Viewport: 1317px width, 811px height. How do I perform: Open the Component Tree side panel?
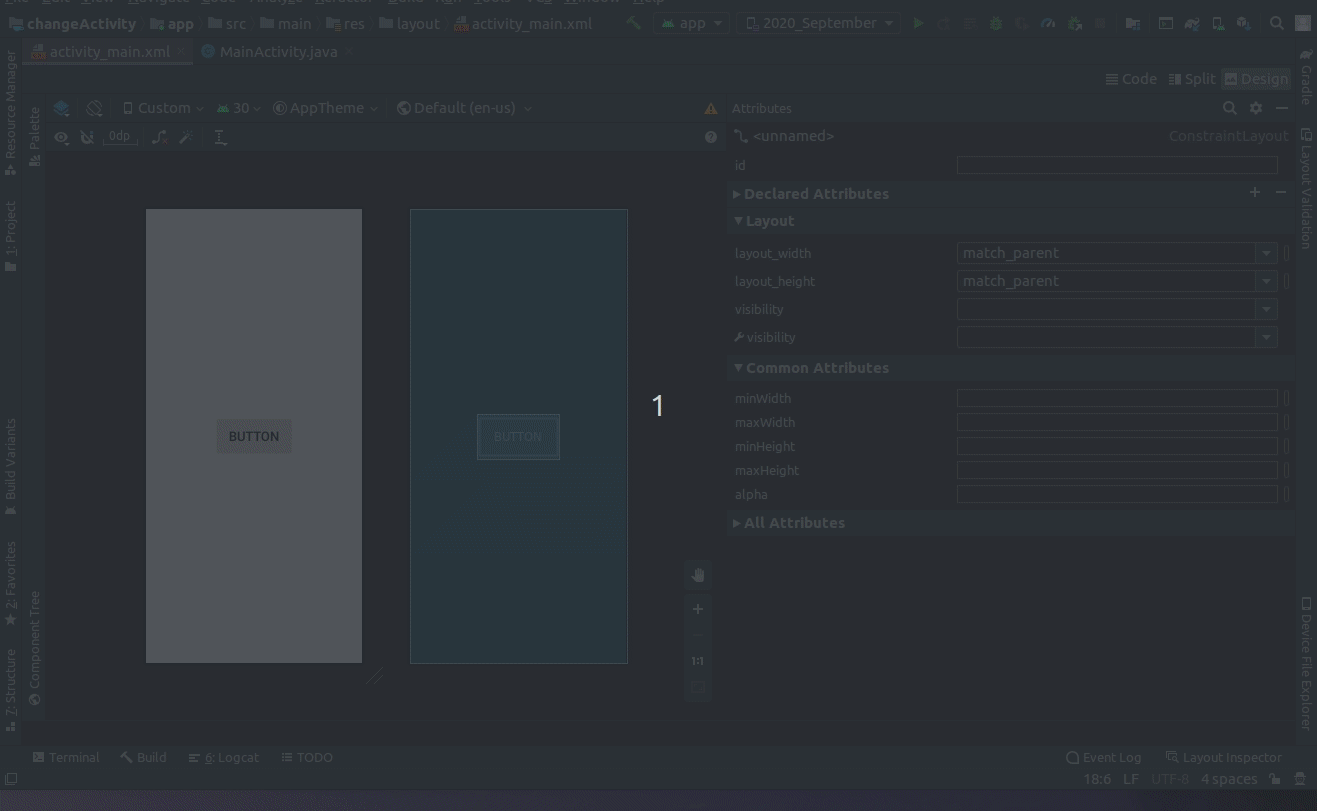[35, 648]
